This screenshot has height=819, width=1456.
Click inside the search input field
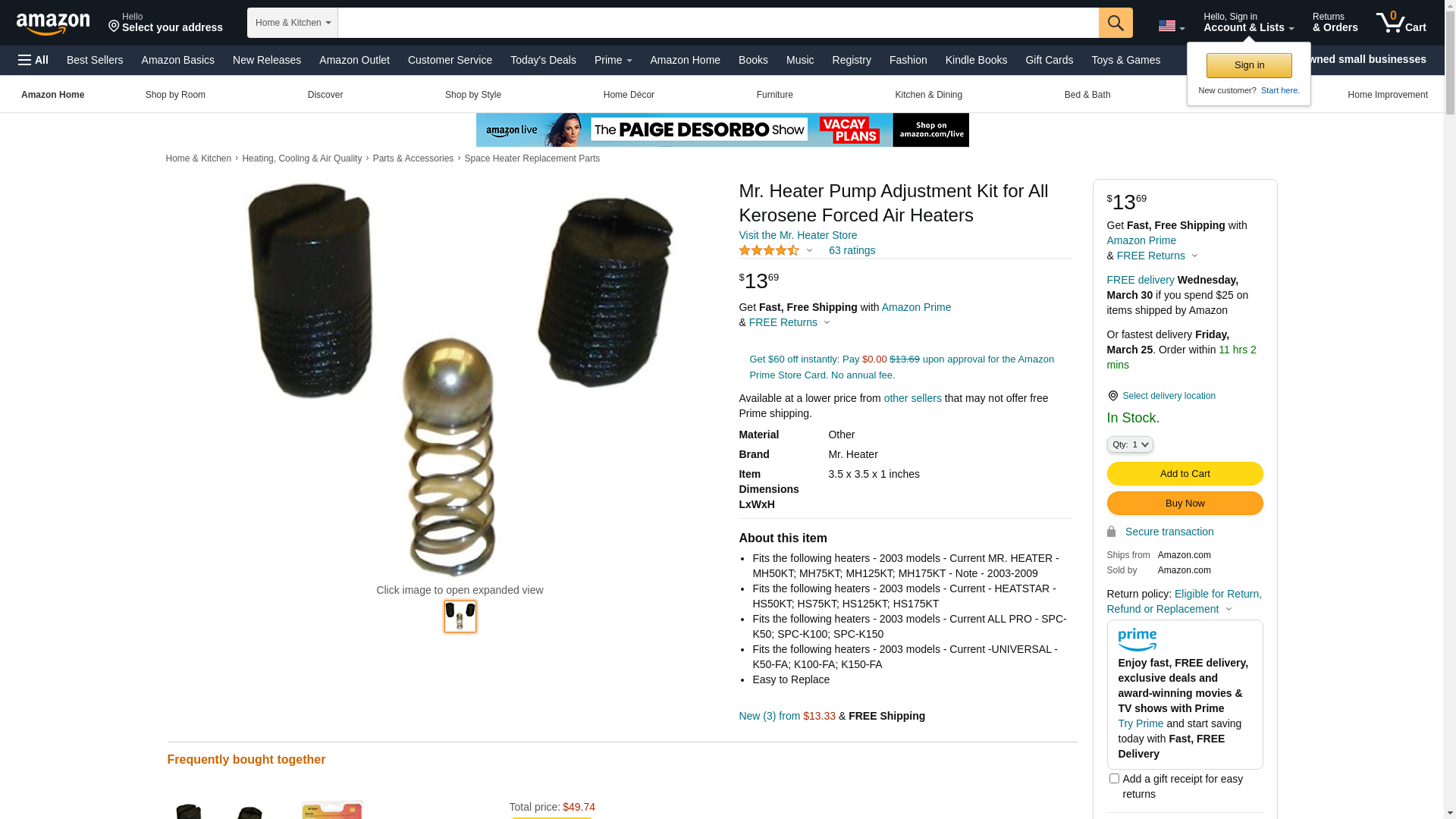(x=718, y=23)
